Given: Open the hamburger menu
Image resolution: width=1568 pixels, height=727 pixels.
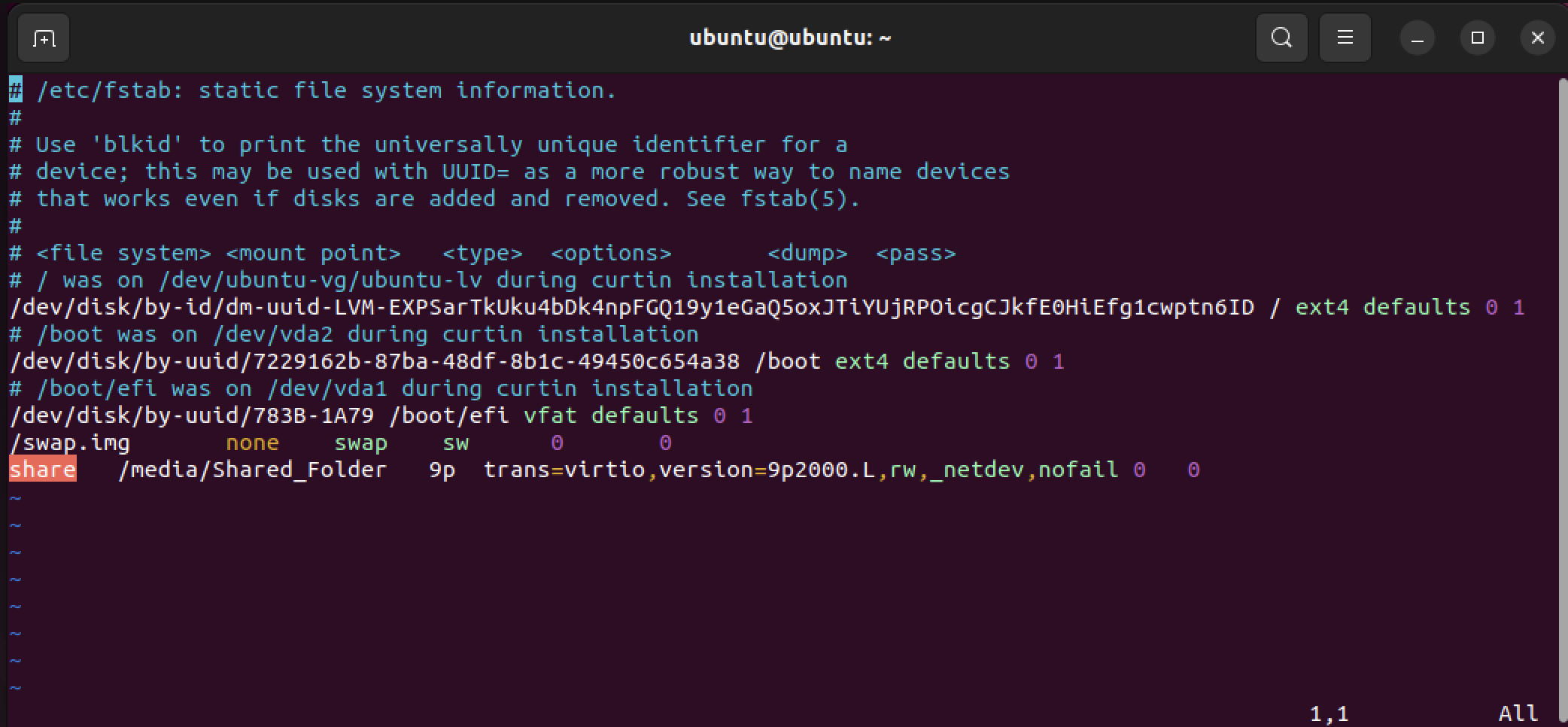Looking at the screenshot, I should pos(1345,38).
